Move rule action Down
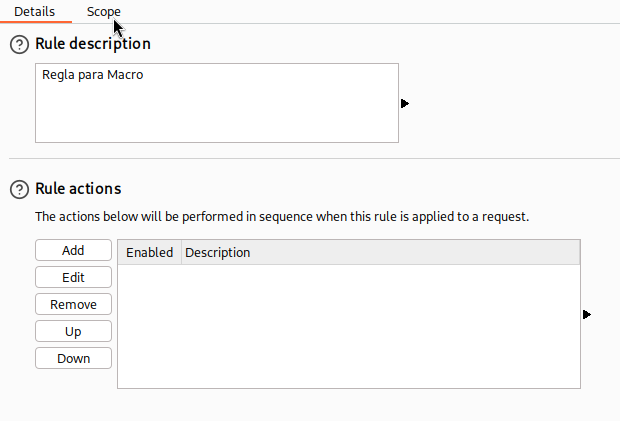The image size is (620, 421). pos(73,358)
